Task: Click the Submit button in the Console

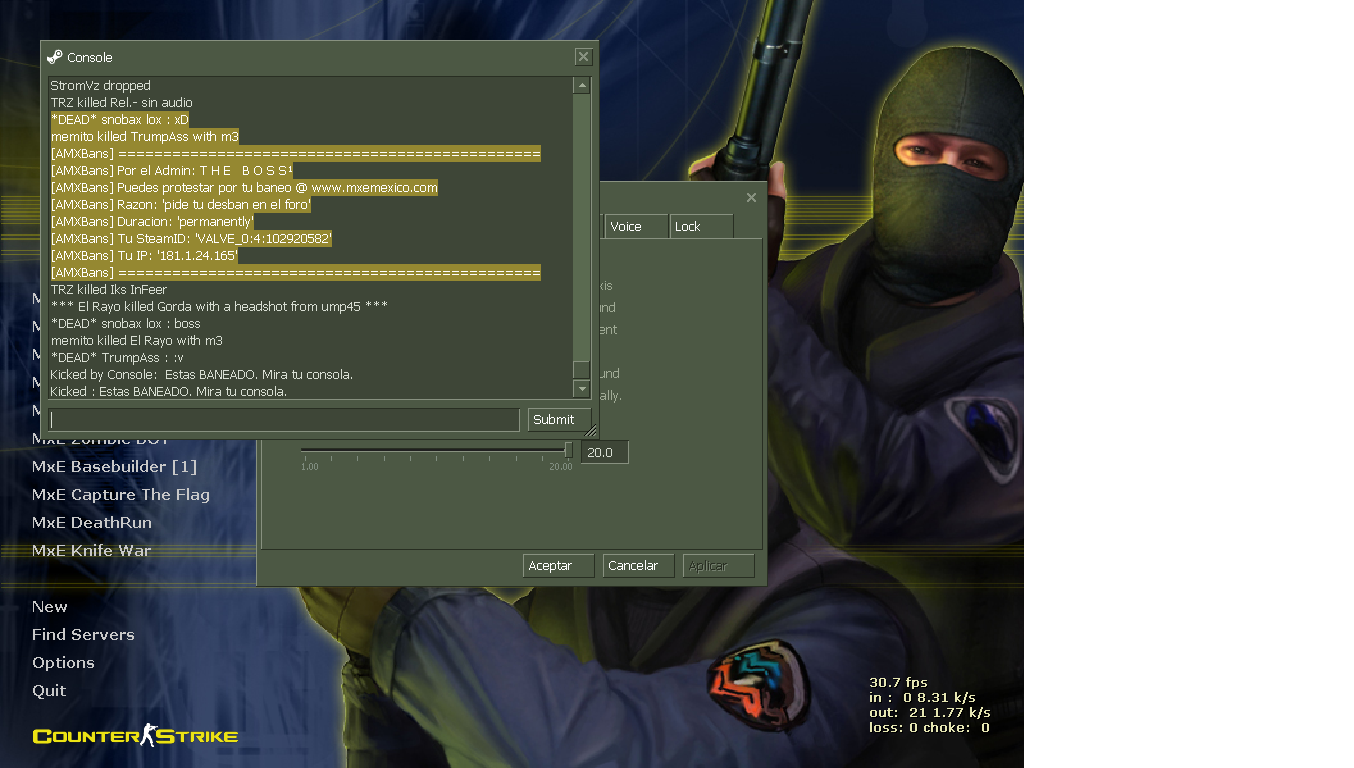Action: [559, 419]
